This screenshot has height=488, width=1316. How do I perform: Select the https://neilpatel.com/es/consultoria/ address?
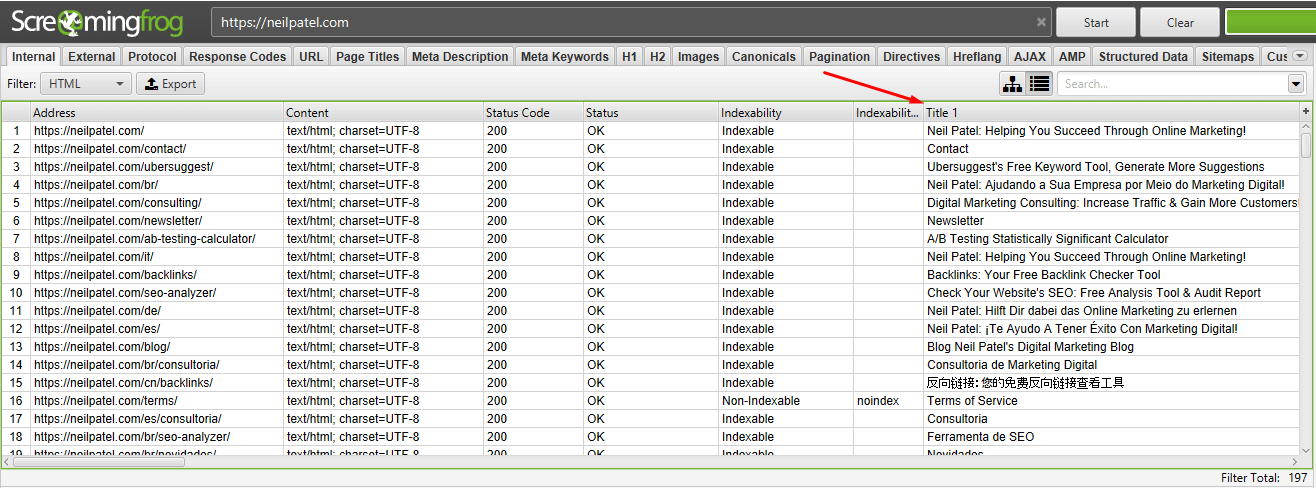128,419
